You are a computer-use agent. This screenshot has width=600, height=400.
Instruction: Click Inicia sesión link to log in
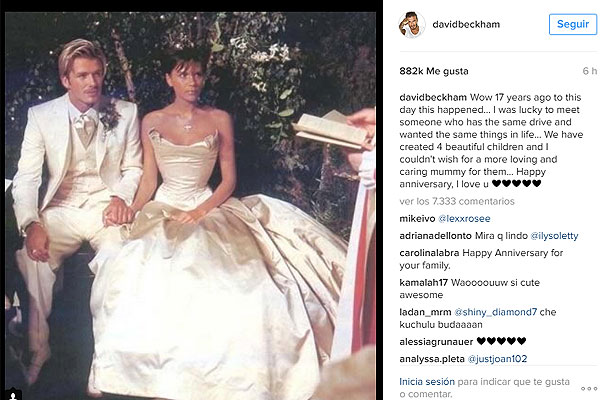tap(427, 382)
